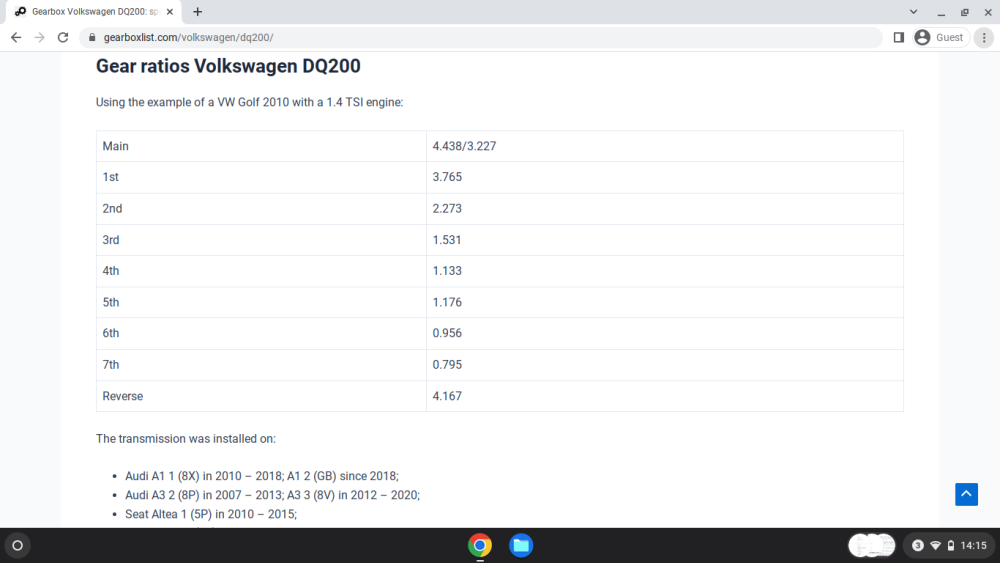Check the Wi-Fi status icon
1000x563 pixels.
click(x=936, y=546)
